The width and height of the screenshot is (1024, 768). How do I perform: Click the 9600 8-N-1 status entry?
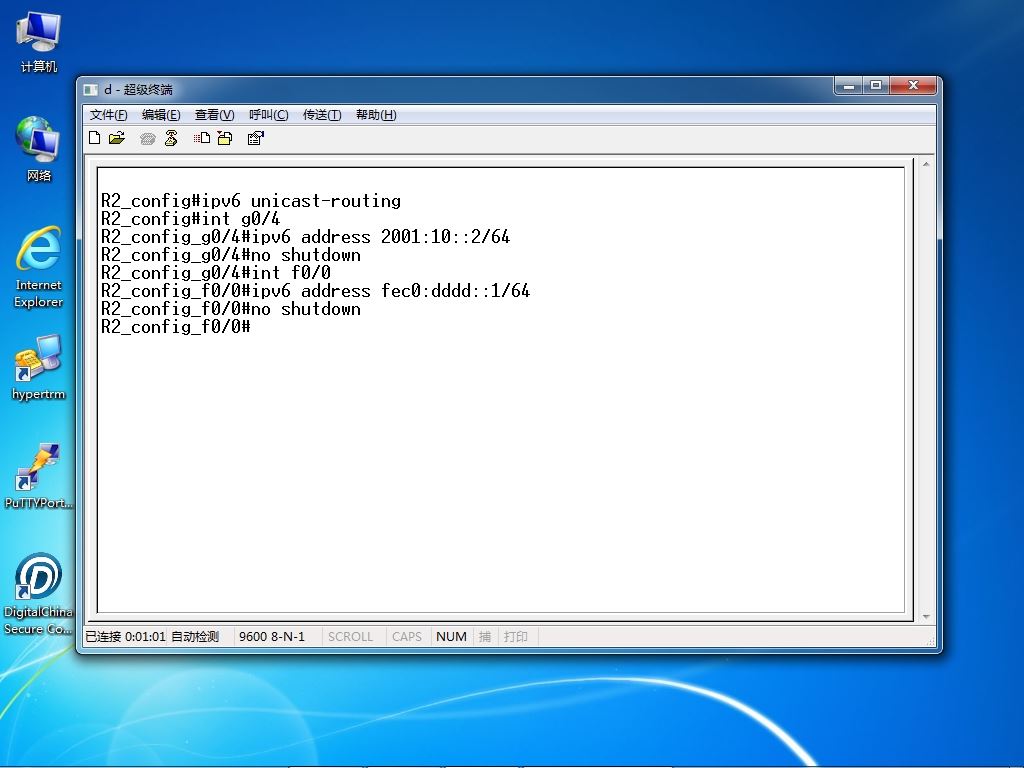point(272,636)
